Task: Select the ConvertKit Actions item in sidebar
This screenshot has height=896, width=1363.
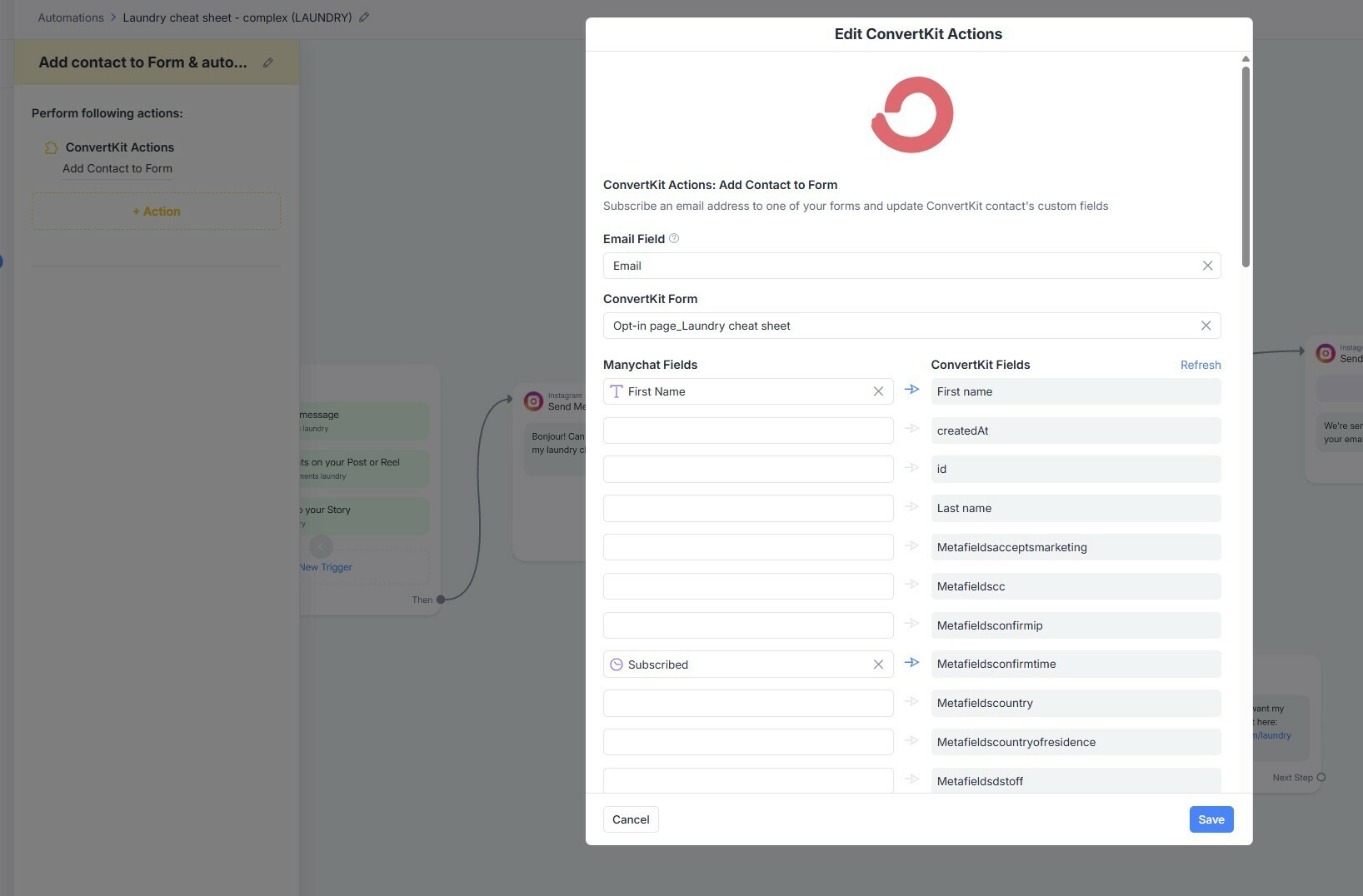Action: (x=120, y=147)
